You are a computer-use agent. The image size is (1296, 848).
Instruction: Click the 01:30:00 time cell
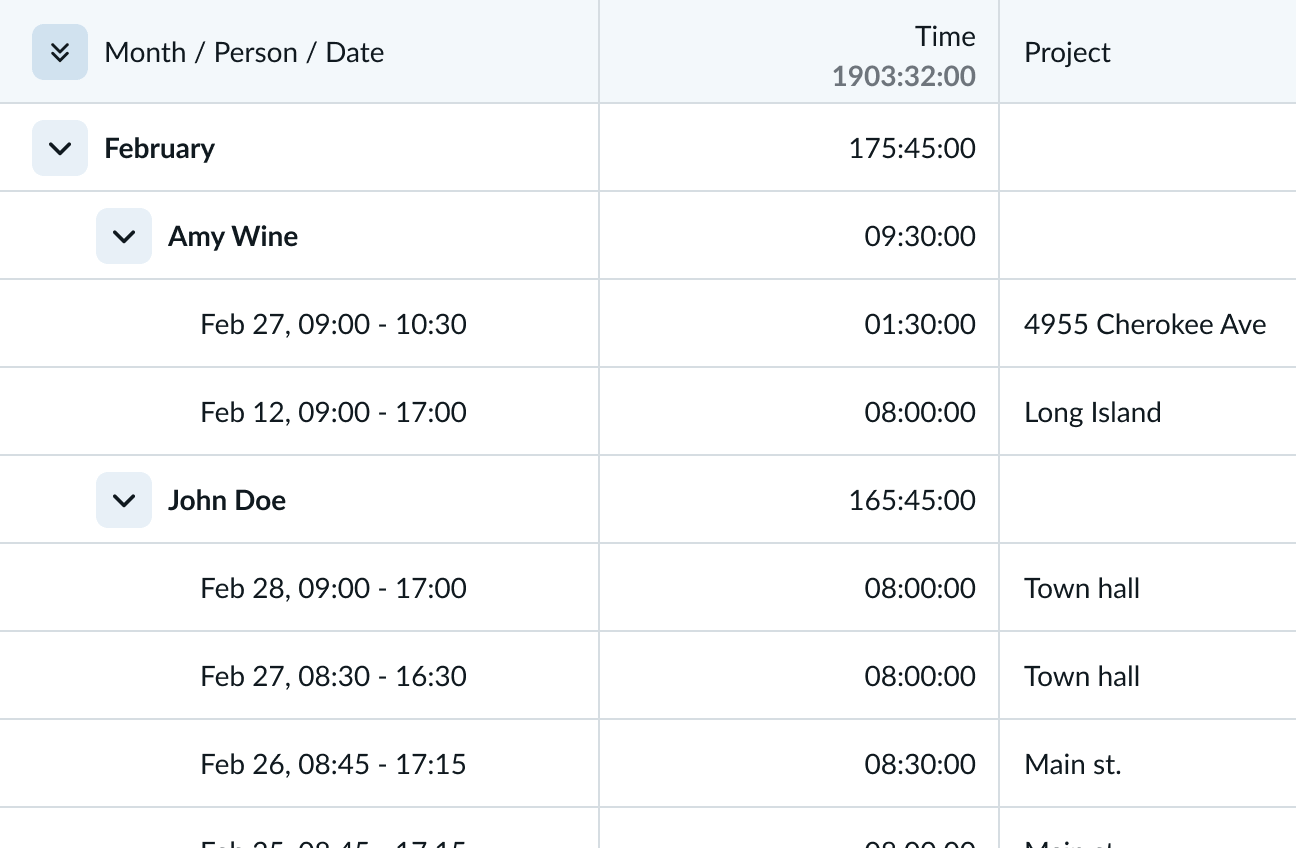point(920,324)
